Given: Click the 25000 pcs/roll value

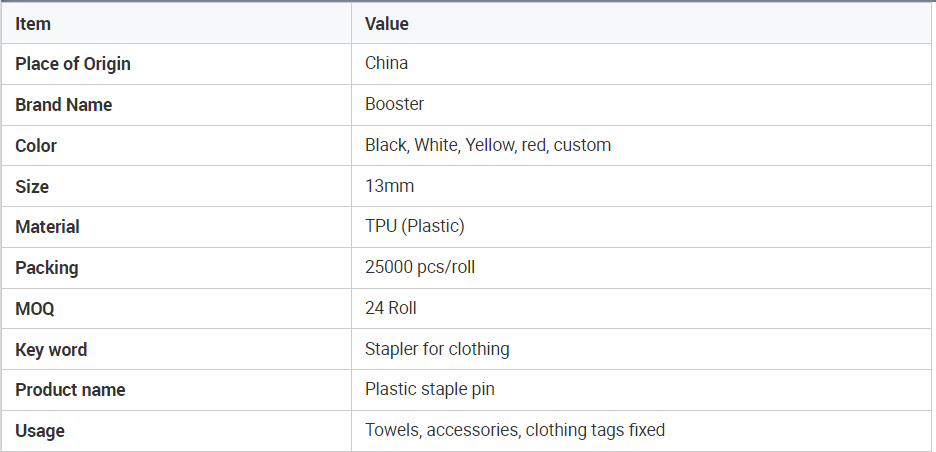Looking at the screenshot, I should click(420, 267).
